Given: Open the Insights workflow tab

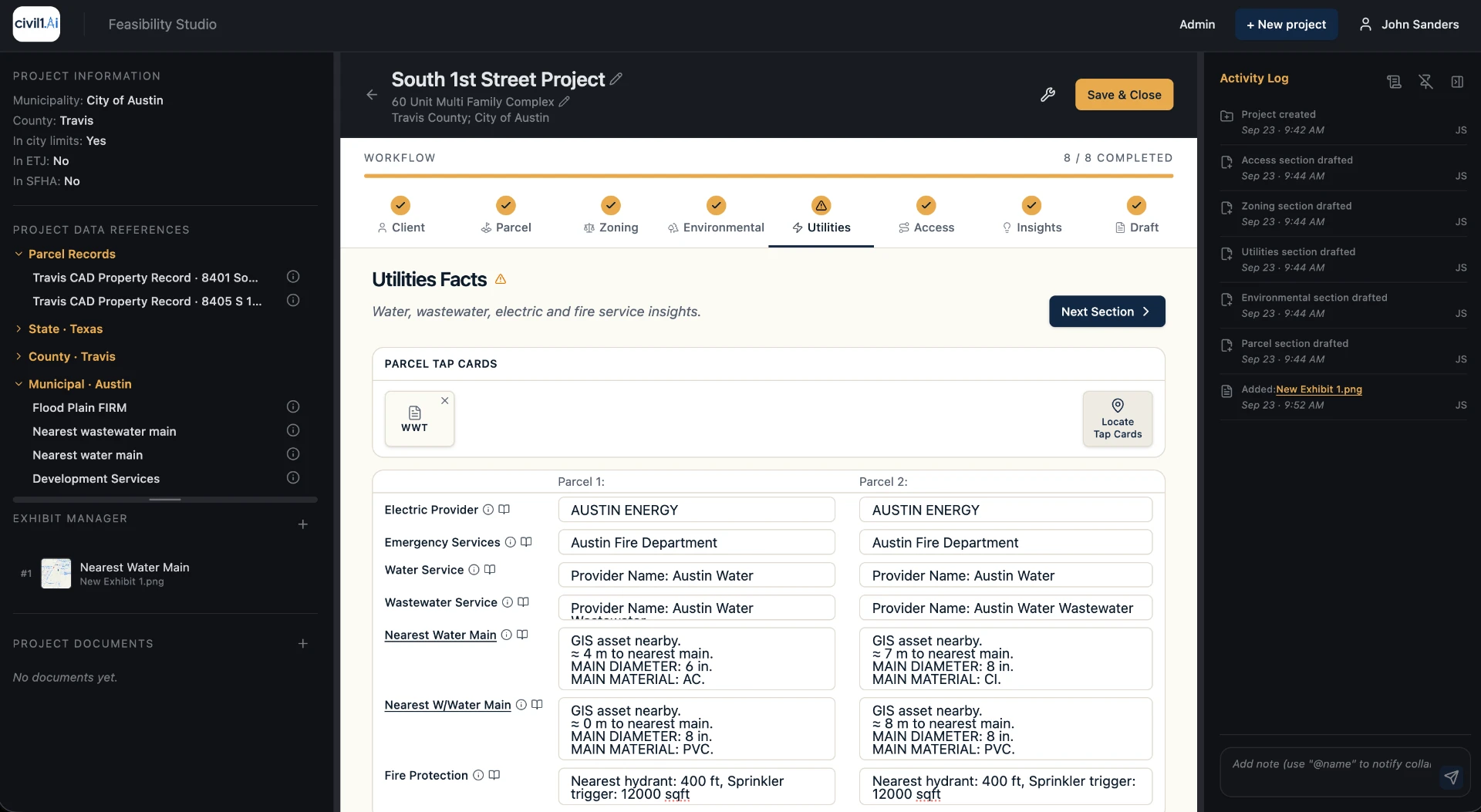Looking at the screenshot, I should coord(1031,216).
